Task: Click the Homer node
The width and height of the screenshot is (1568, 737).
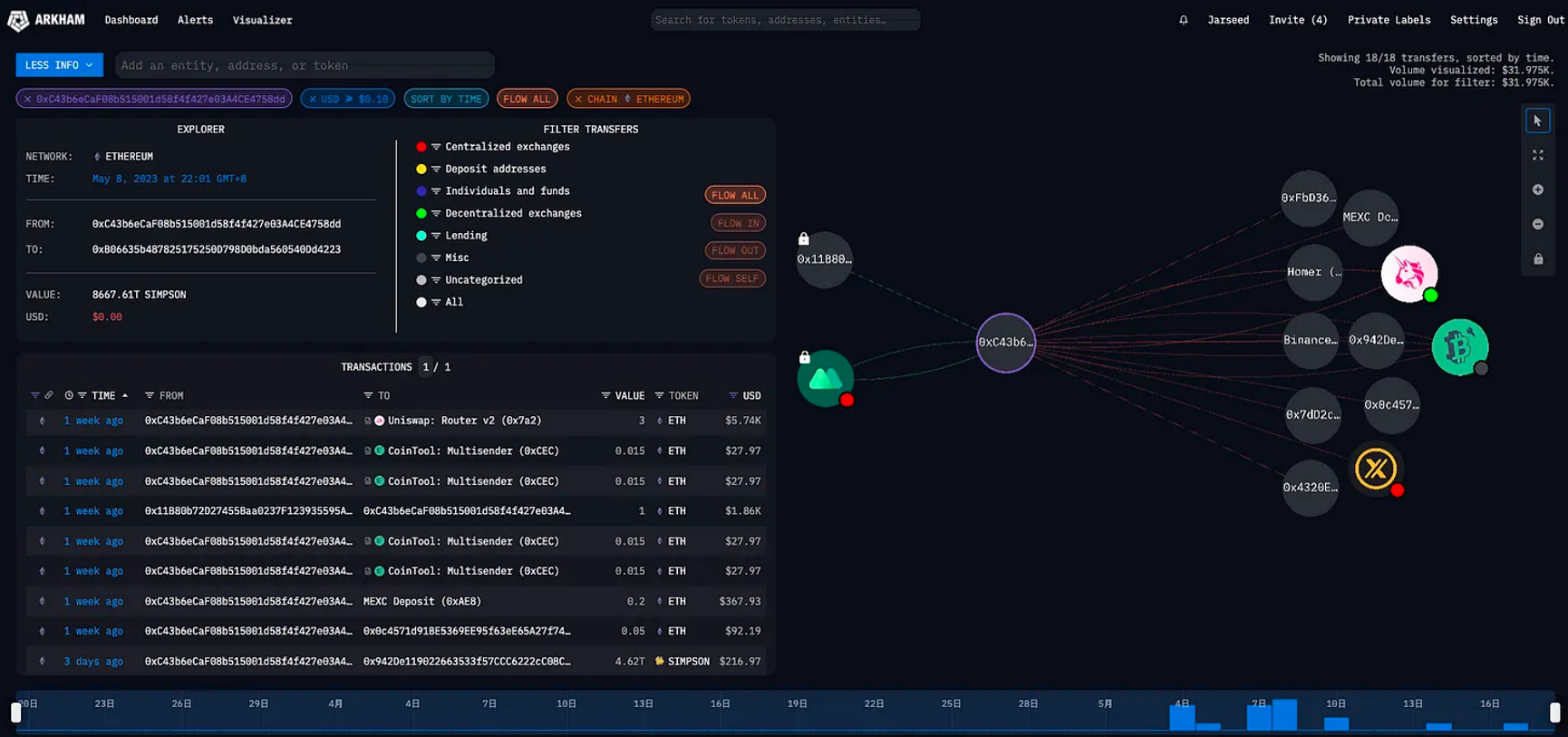Action: click(x=1314, y=272)
